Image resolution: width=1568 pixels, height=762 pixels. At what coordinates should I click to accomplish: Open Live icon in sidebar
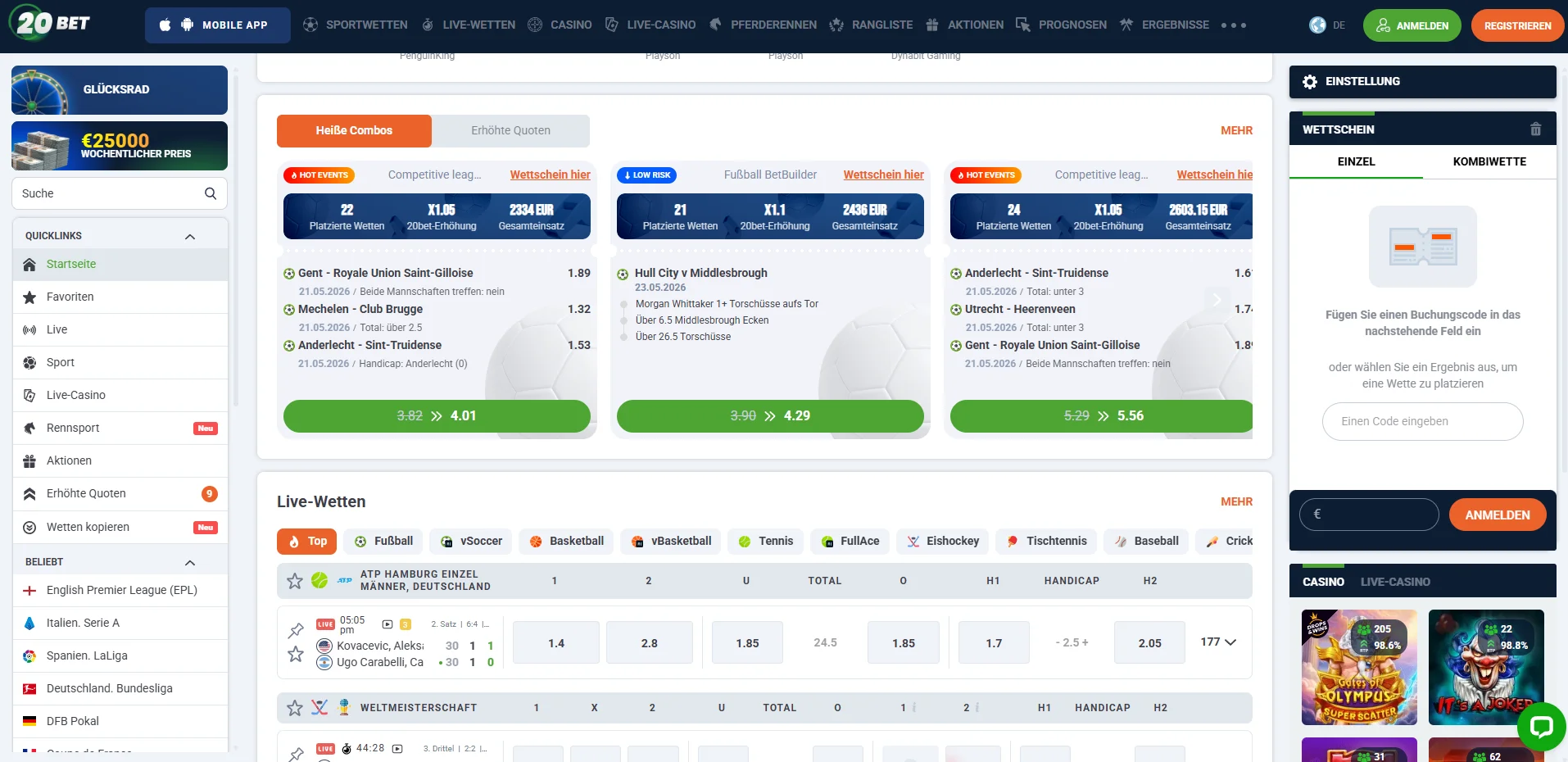(x=29, y=329)
